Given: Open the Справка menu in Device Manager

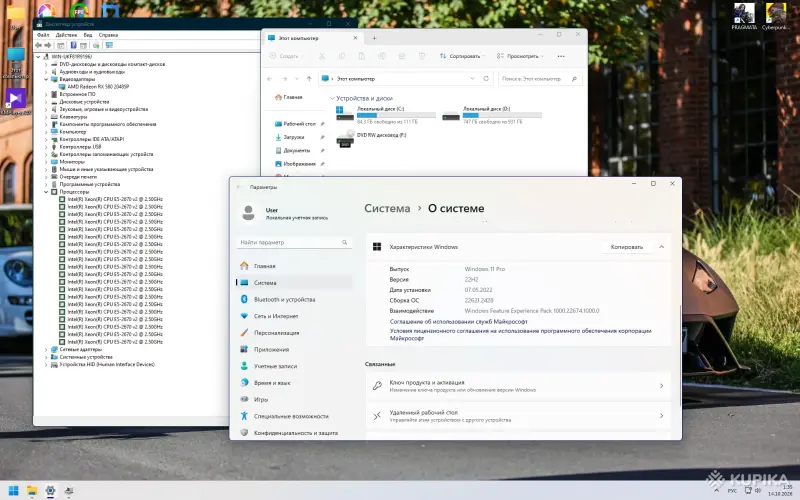Looking at the screenshot, I should point(108,35).
